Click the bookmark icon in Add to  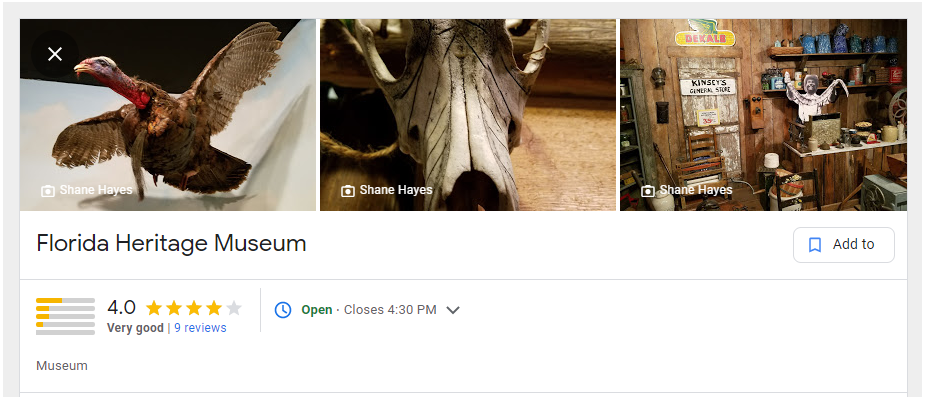click(x=815, y=245)
